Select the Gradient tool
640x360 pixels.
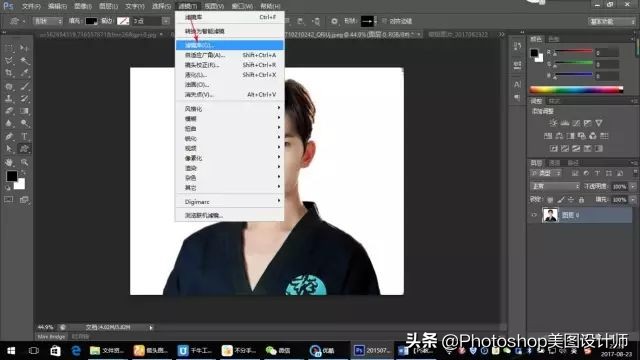[x=24, y=111]
